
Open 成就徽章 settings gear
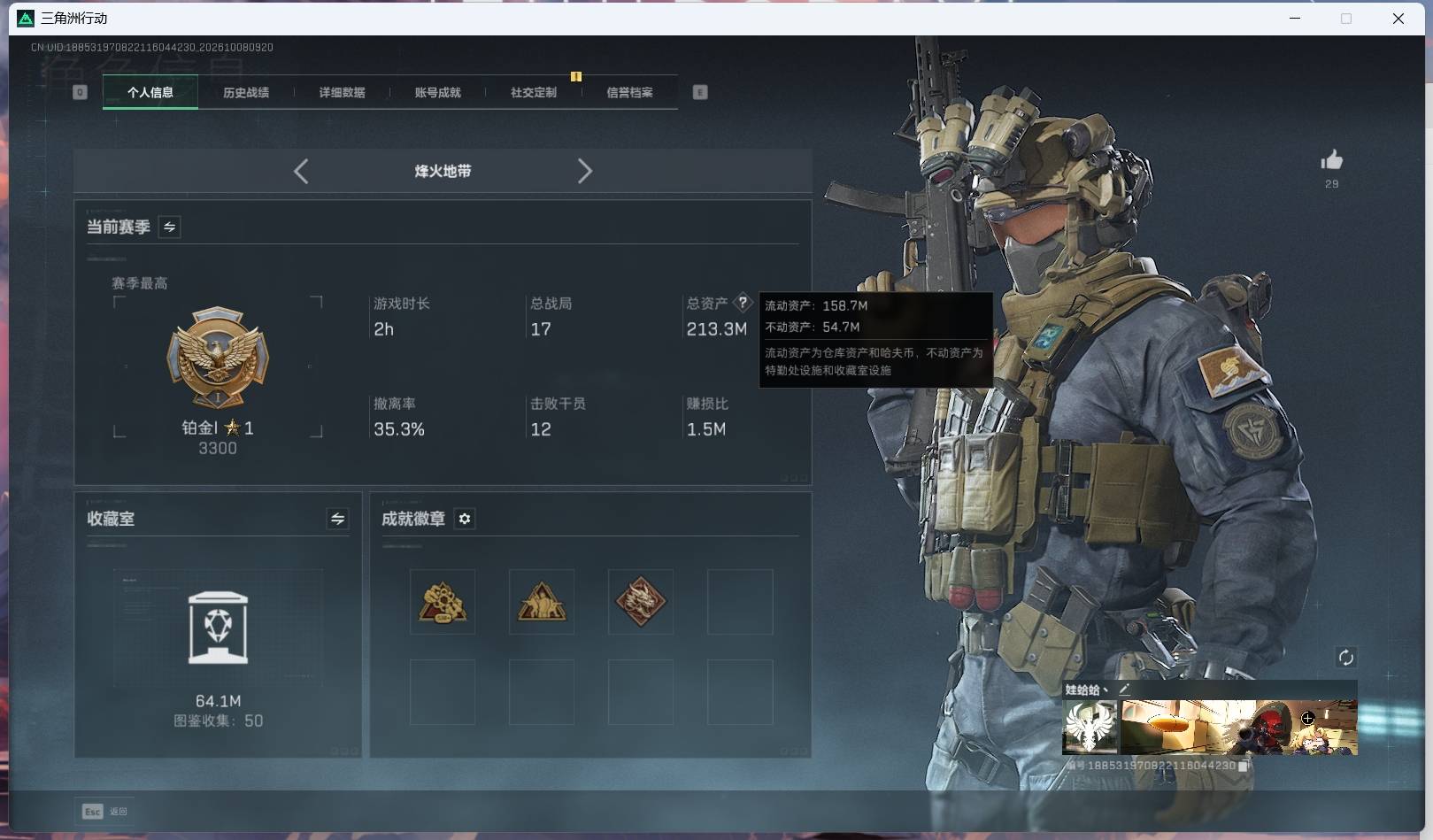465,519
